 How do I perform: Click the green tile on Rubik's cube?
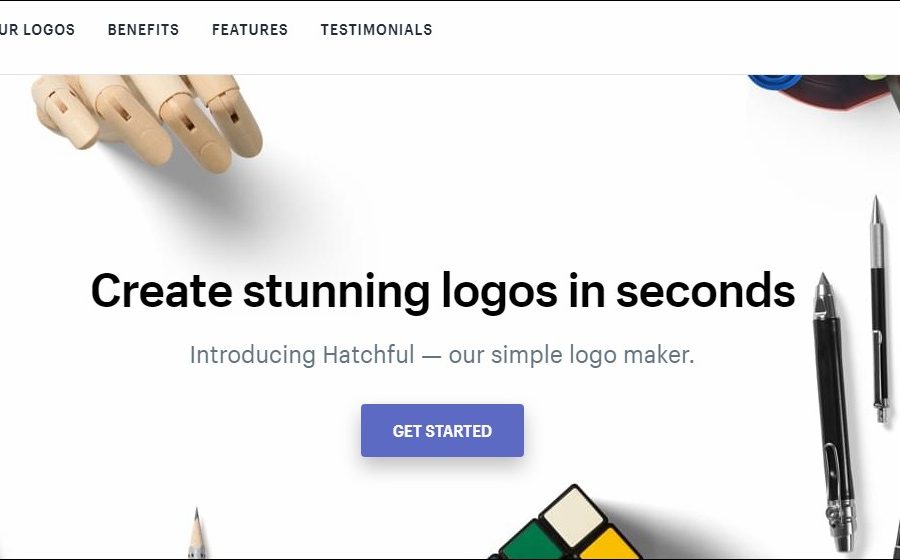click(531, 544)
